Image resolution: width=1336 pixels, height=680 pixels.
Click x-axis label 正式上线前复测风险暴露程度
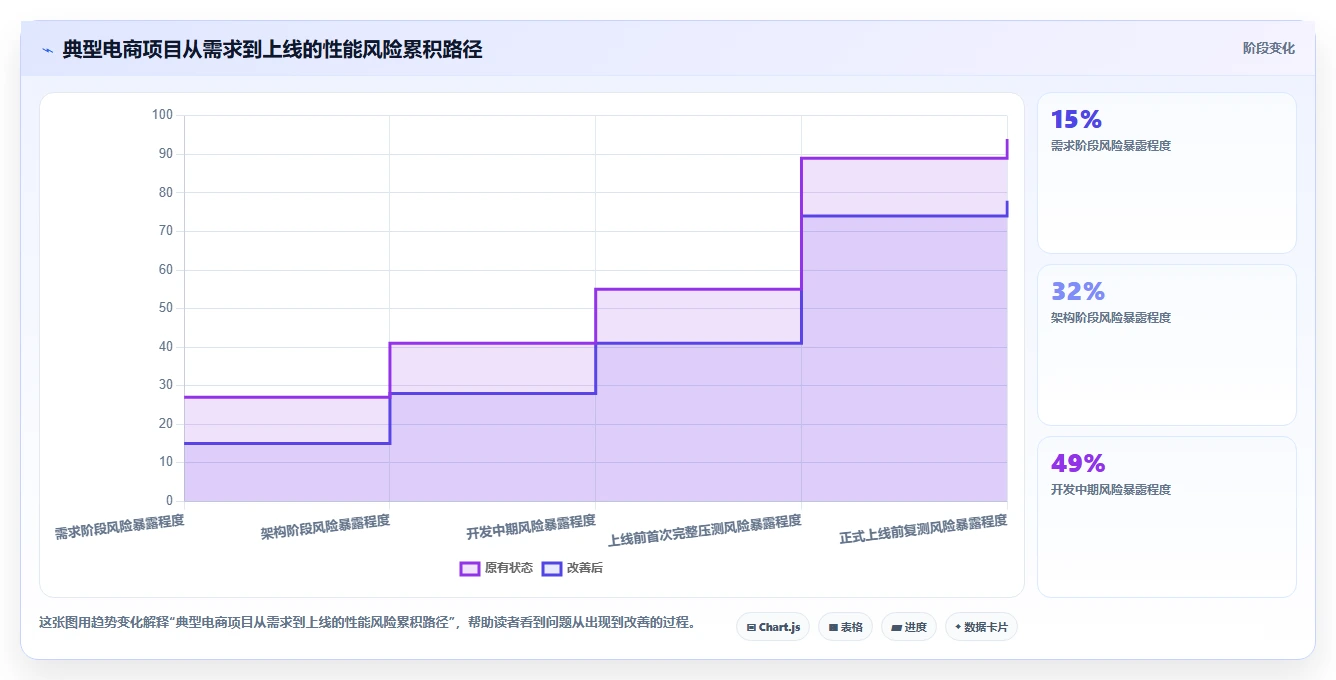tap(923, 530)
